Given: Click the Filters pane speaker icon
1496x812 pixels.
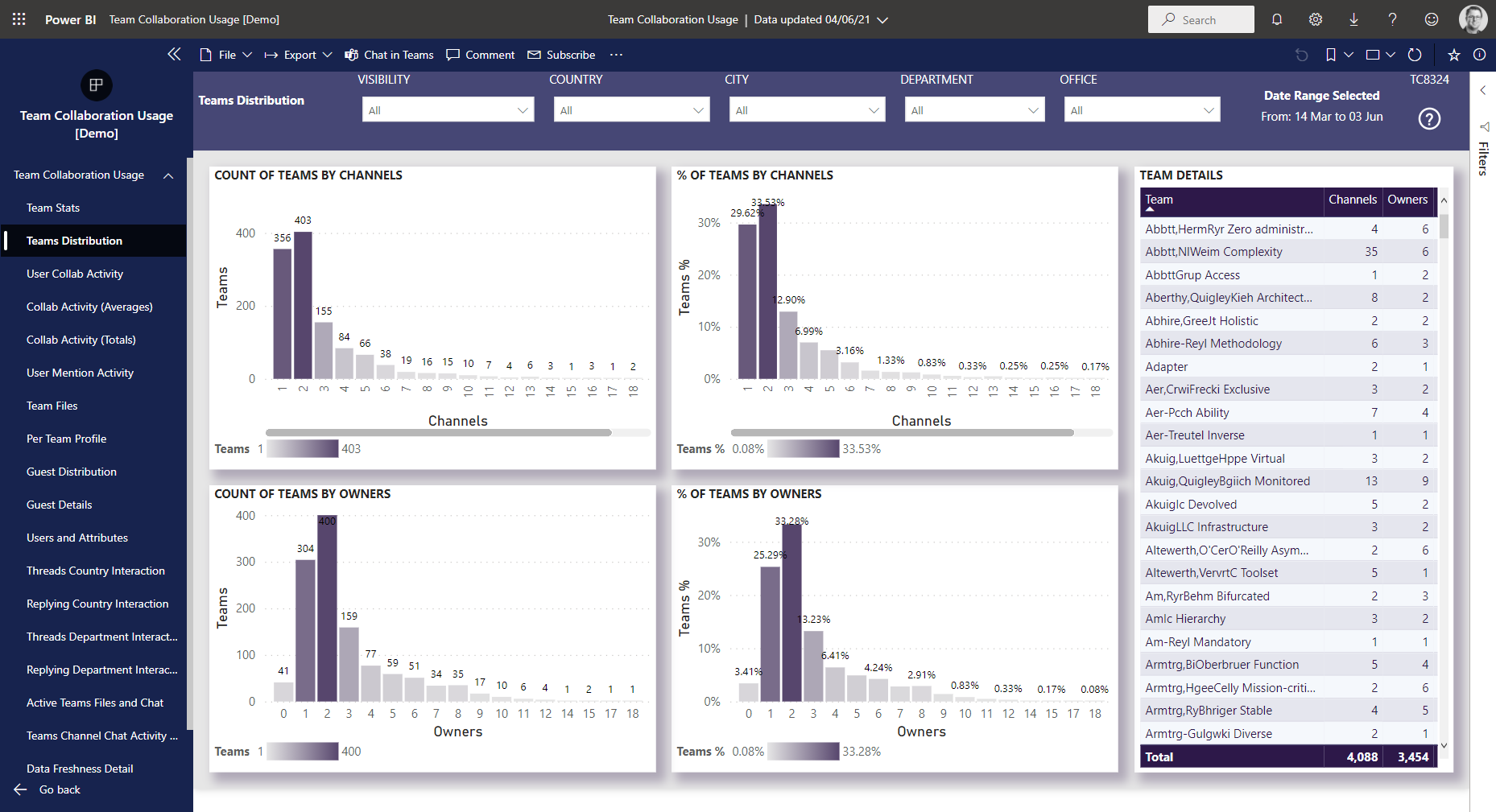Looking at the screenshot, I should tap(1484, 126).
